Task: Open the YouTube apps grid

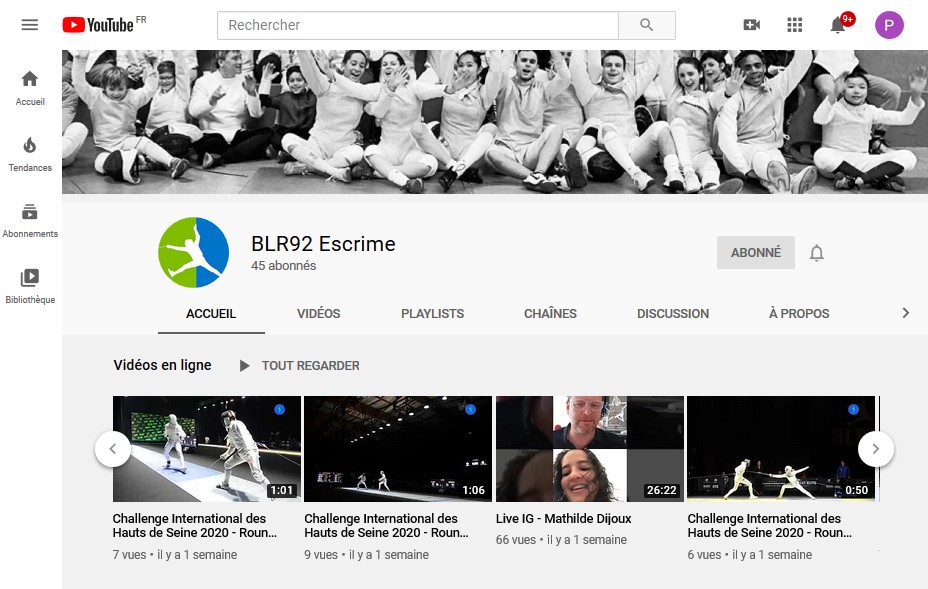Action: click(x=795, y=25)
